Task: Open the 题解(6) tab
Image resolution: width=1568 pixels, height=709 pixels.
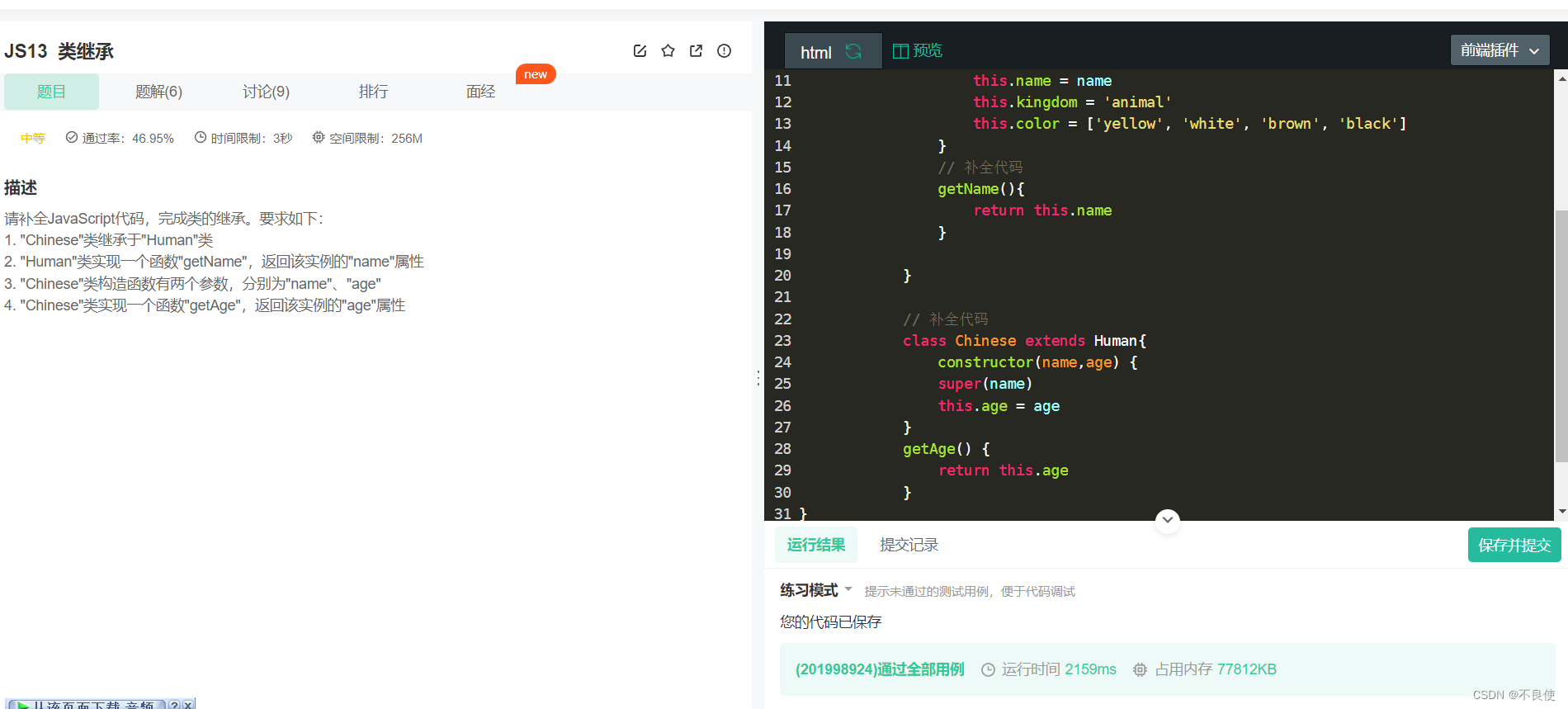Action: tap(158, 92)
